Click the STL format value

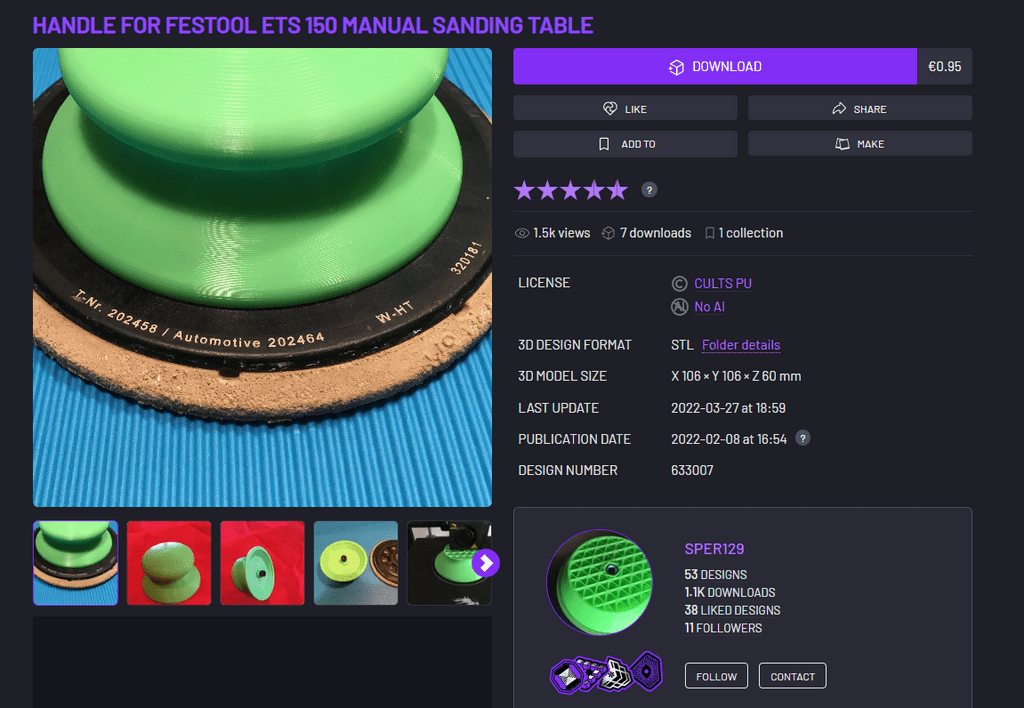tap(682, 345)
